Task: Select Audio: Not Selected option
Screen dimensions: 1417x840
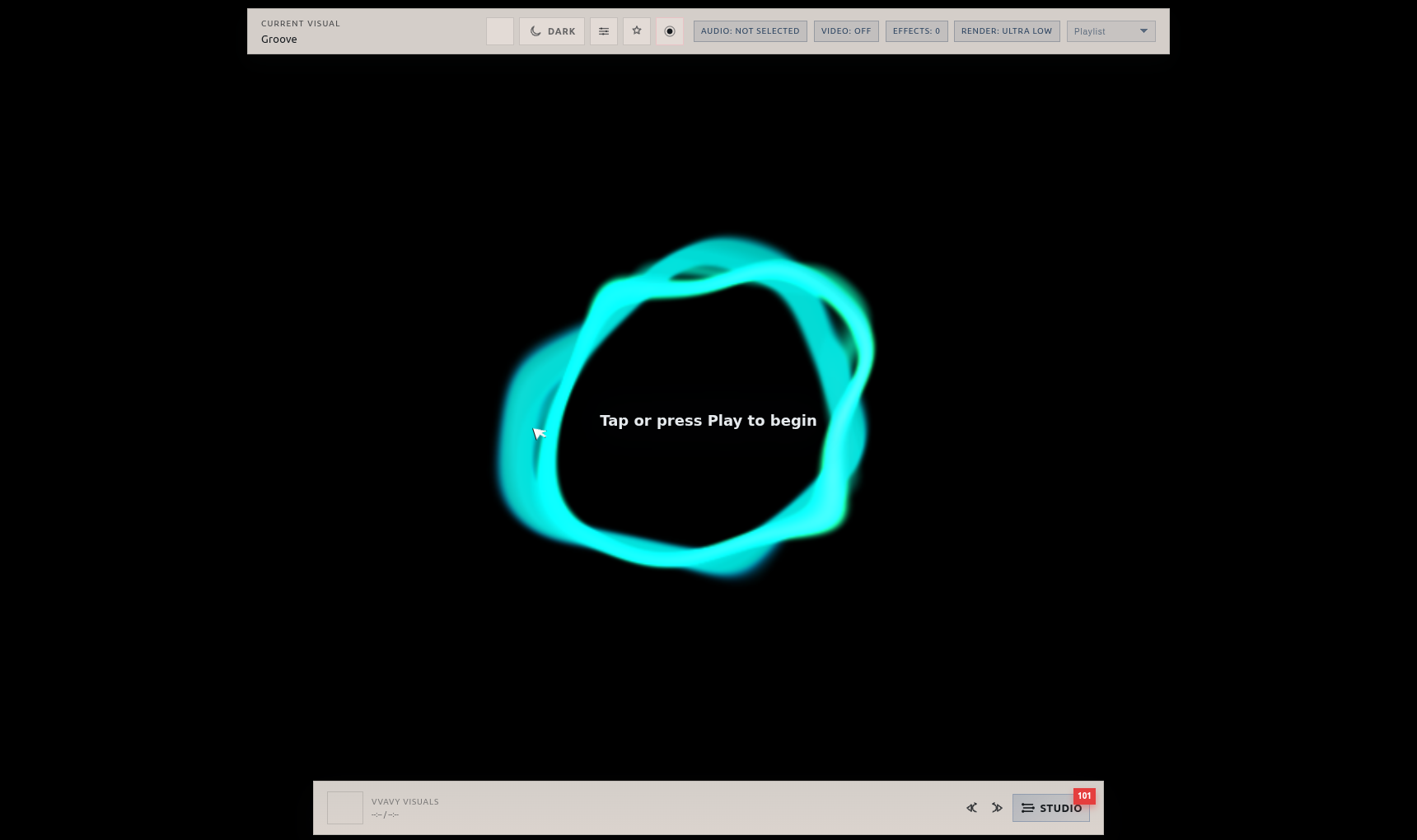Action: tap(750, 30)
